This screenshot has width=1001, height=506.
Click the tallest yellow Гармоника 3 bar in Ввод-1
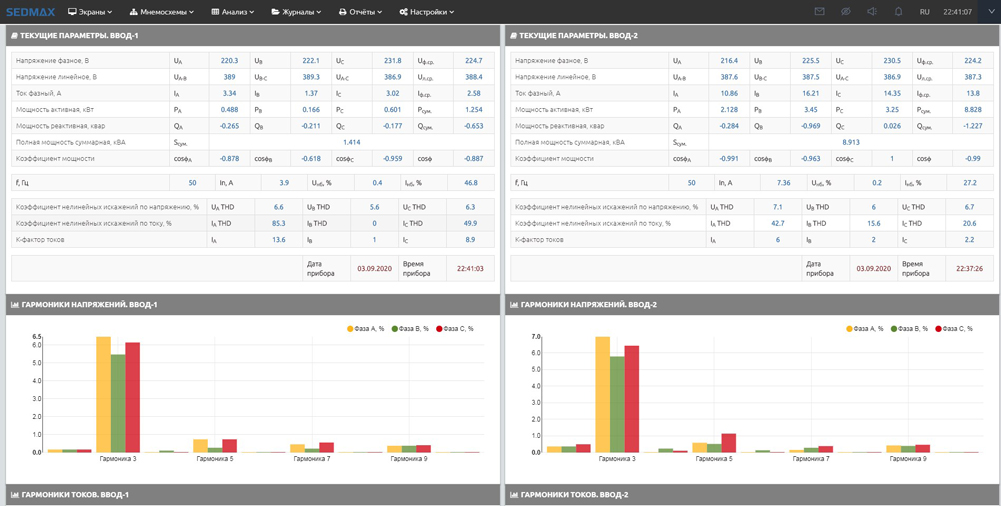point(103,394)
